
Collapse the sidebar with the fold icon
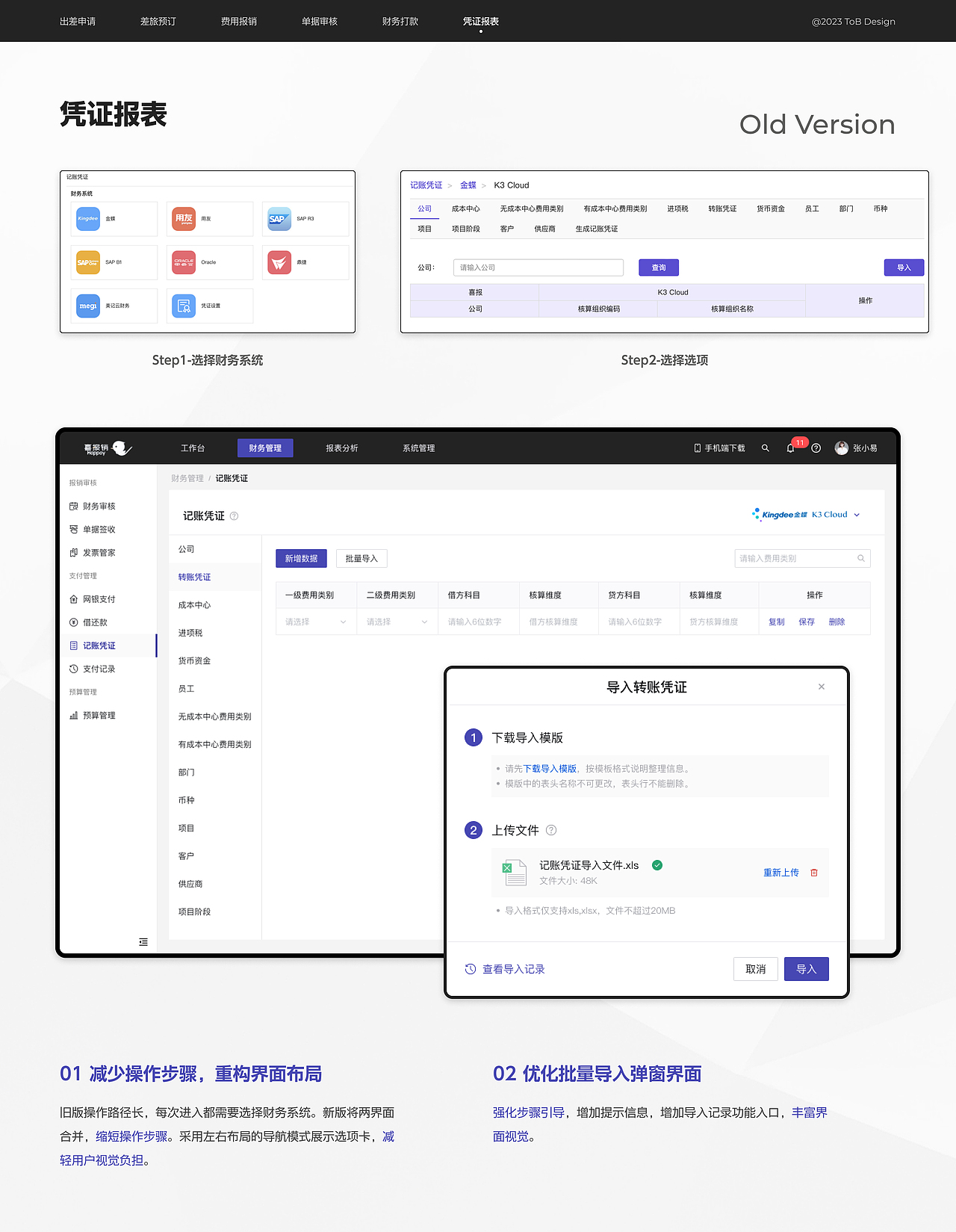(143, 942)
